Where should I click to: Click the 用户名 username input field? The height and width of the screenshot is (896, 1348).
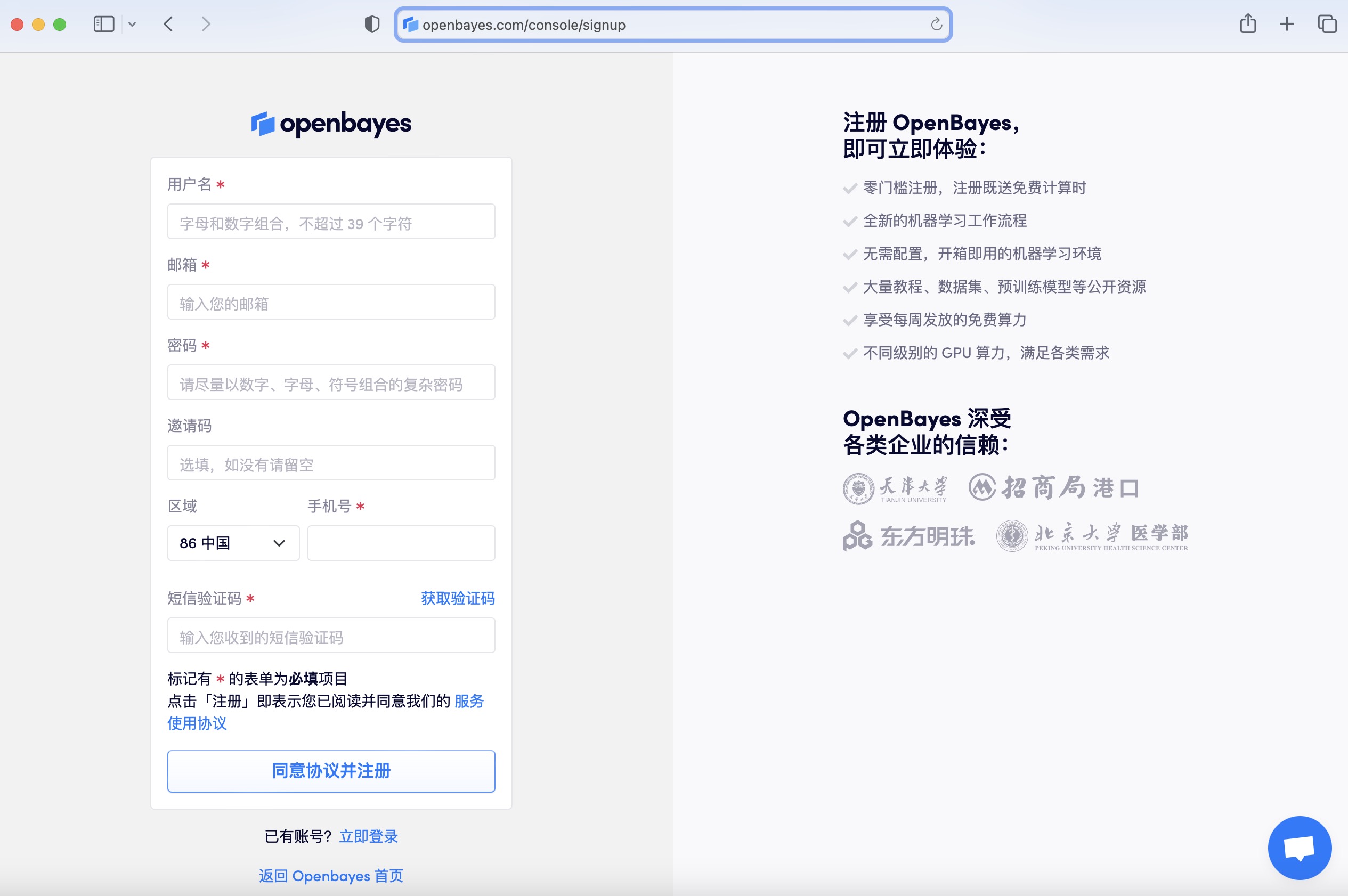point(331,222)
